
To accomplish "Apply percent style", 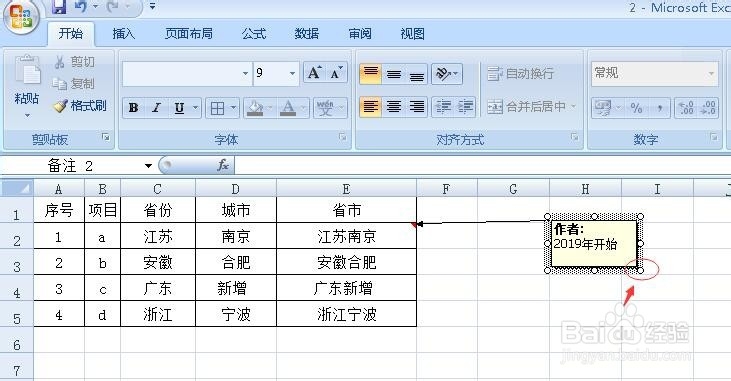I will click(x=636, y=108).
